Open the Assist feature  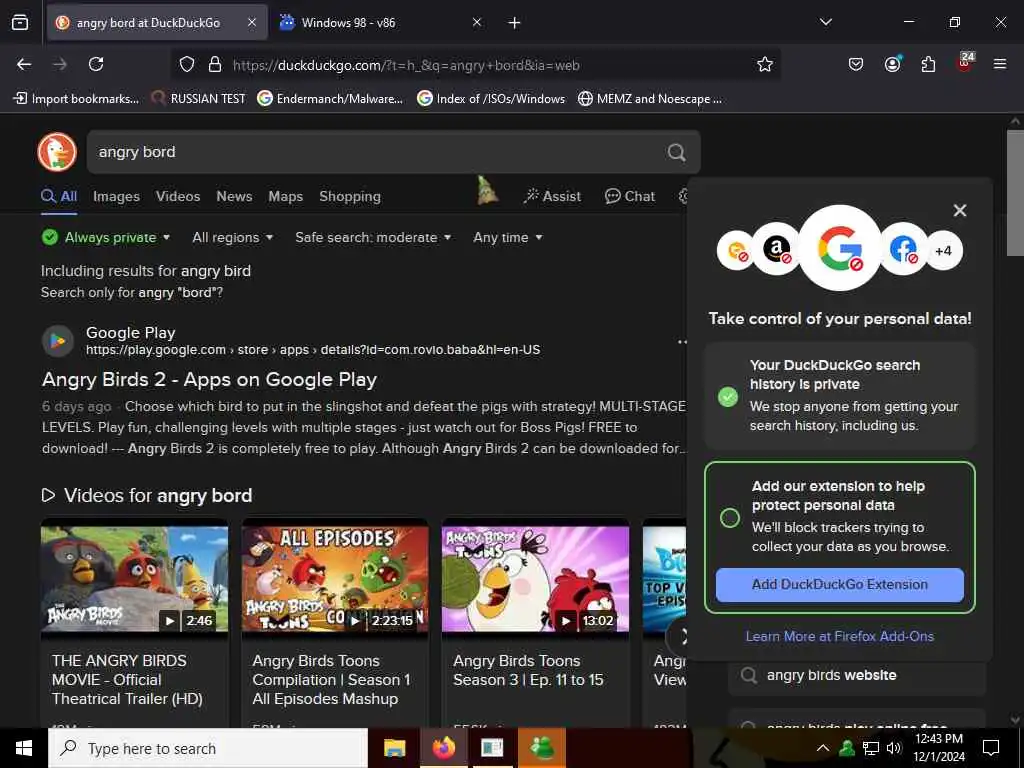pyautogui.click(x=552, y=196)
